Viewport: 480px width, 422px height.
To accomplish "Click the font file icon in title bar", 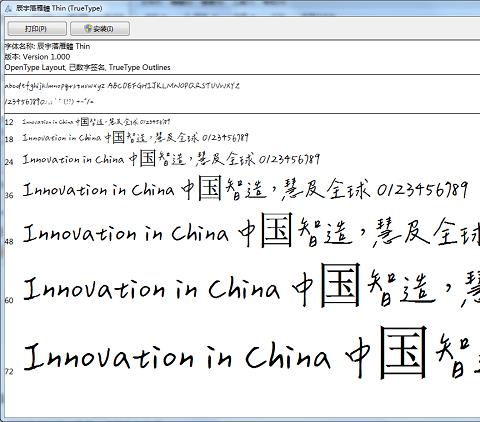I will 9,8.
